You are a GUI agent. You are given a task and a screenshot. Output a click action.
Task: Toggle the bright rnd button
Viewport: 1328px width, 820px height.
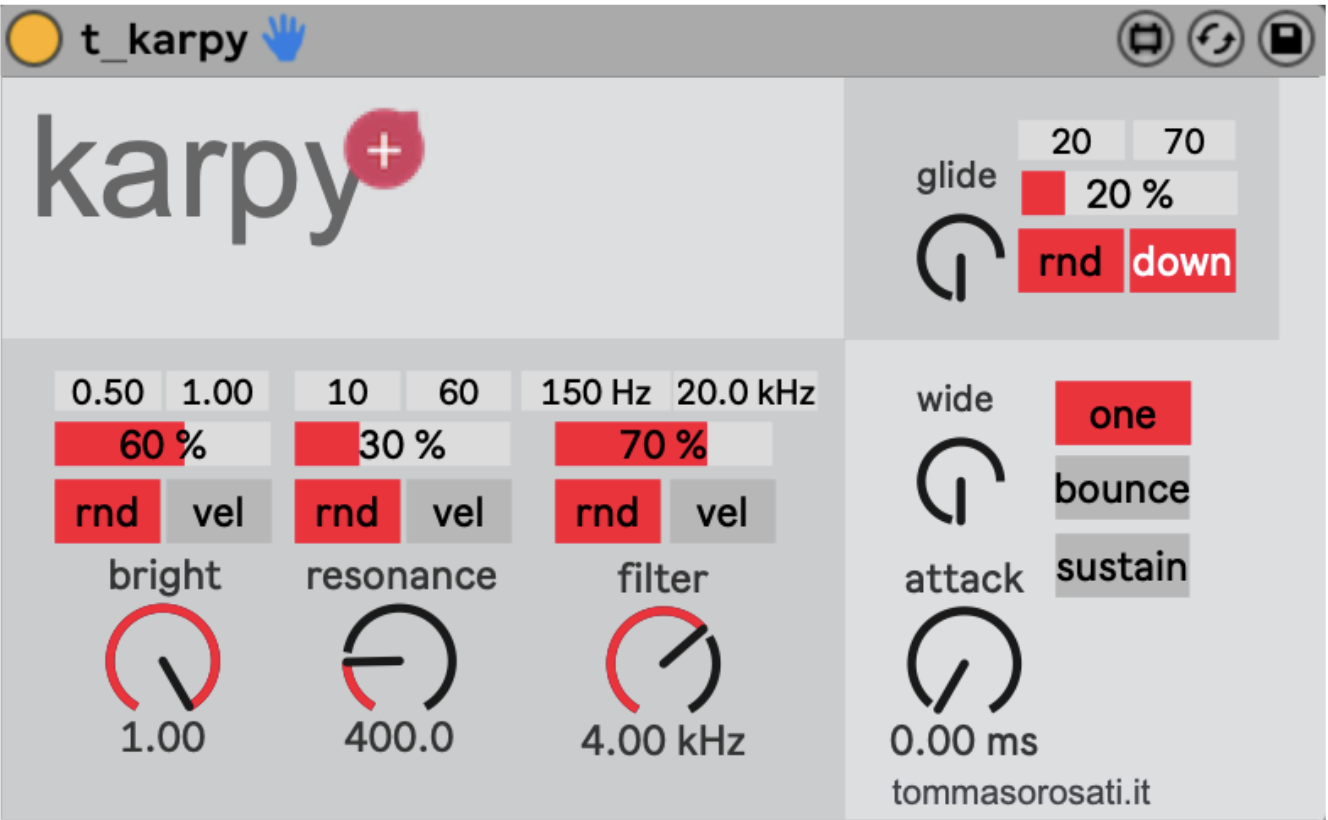[x=107, y=512]
